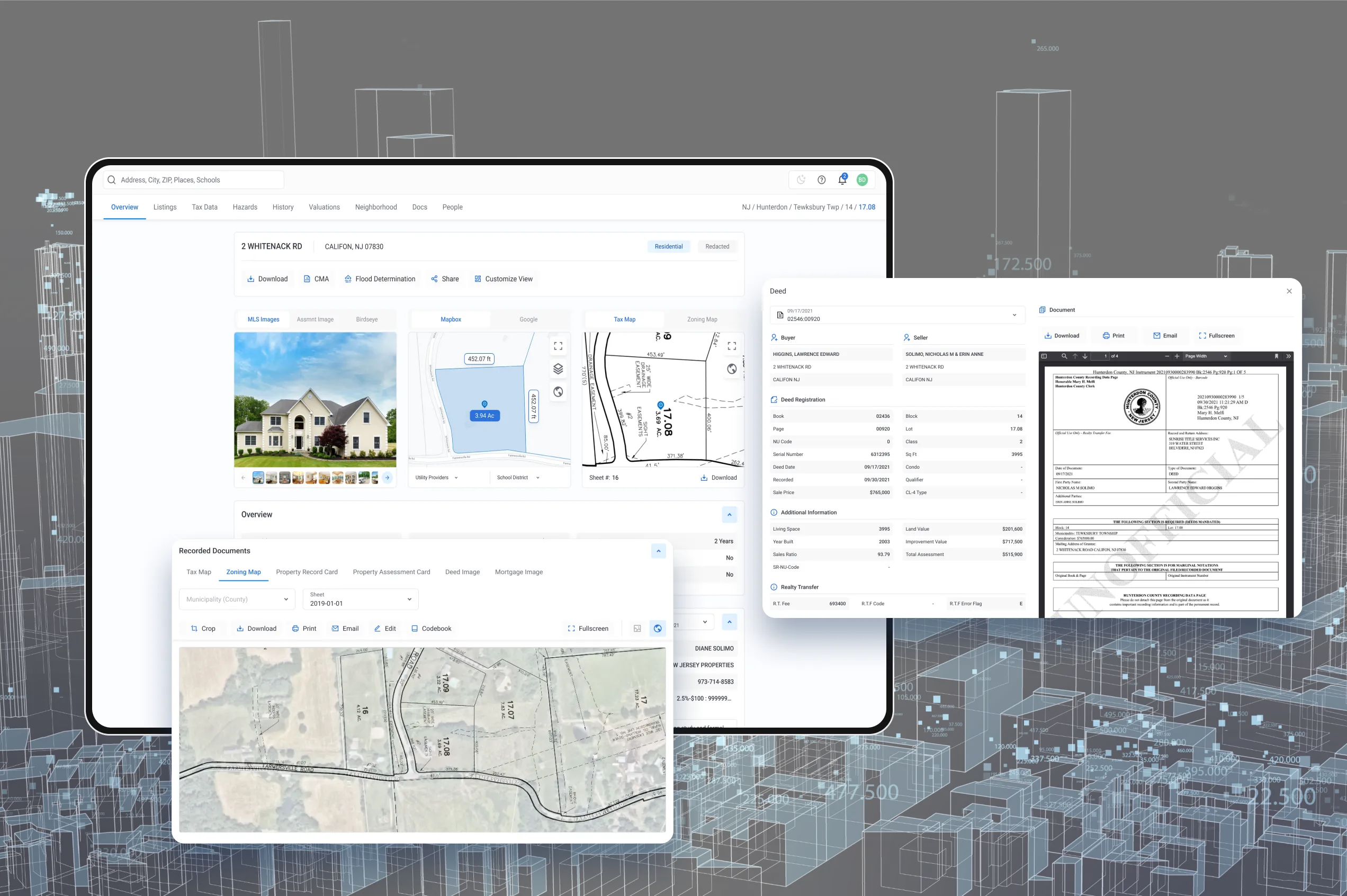This screenshot has height=896, width=1347.
Task: Click the Crop tool in Recorded Documents
Action: click(203, 629)
